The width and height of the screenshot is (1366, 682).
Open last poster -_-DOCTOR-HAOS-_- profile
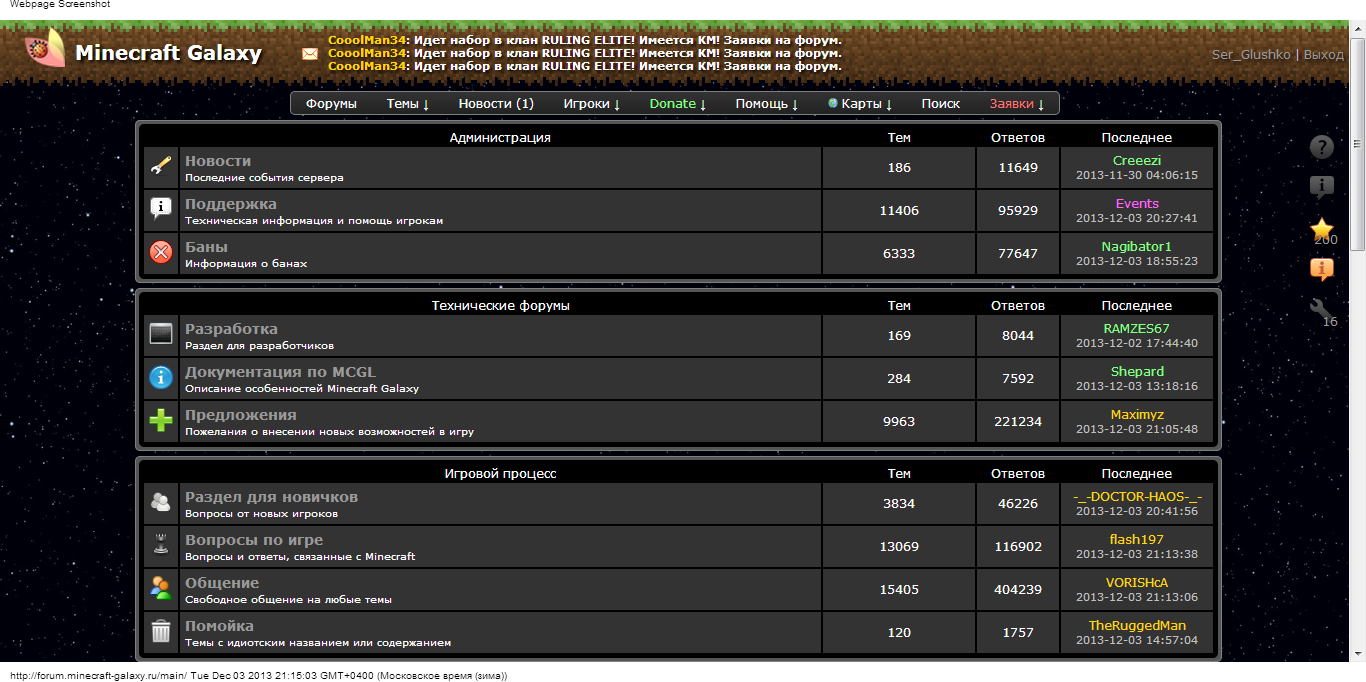click(1137, 496)
